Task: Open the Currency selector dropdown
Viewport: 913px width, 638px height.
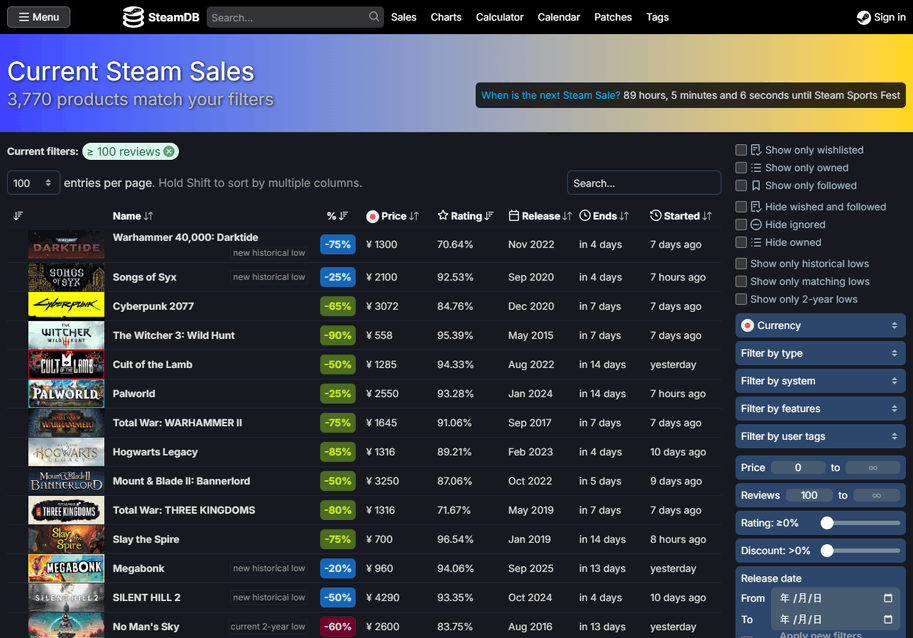Action: (x=820, y=326)
